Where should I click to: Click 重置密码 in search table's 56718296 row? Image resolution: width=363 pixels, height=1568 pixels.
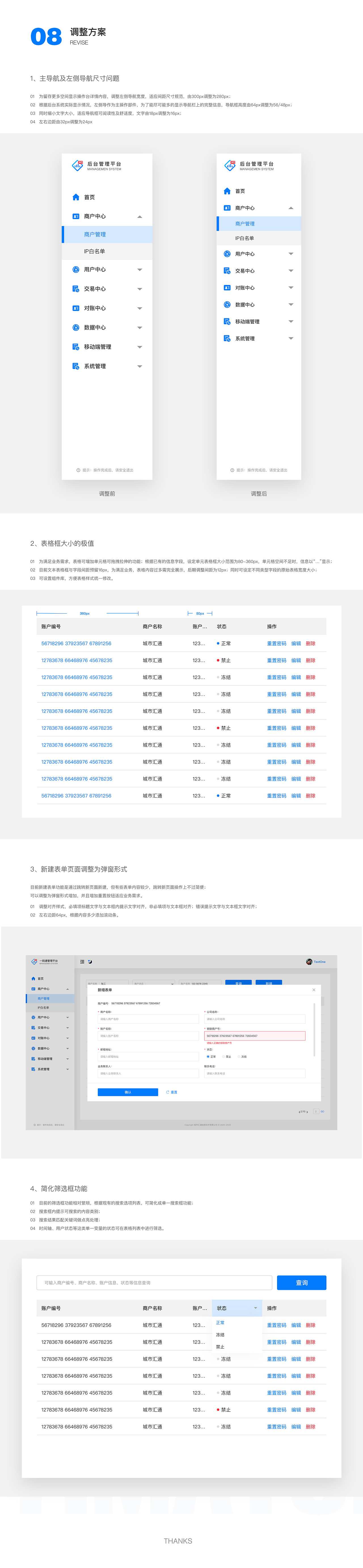coord(277,1325)
